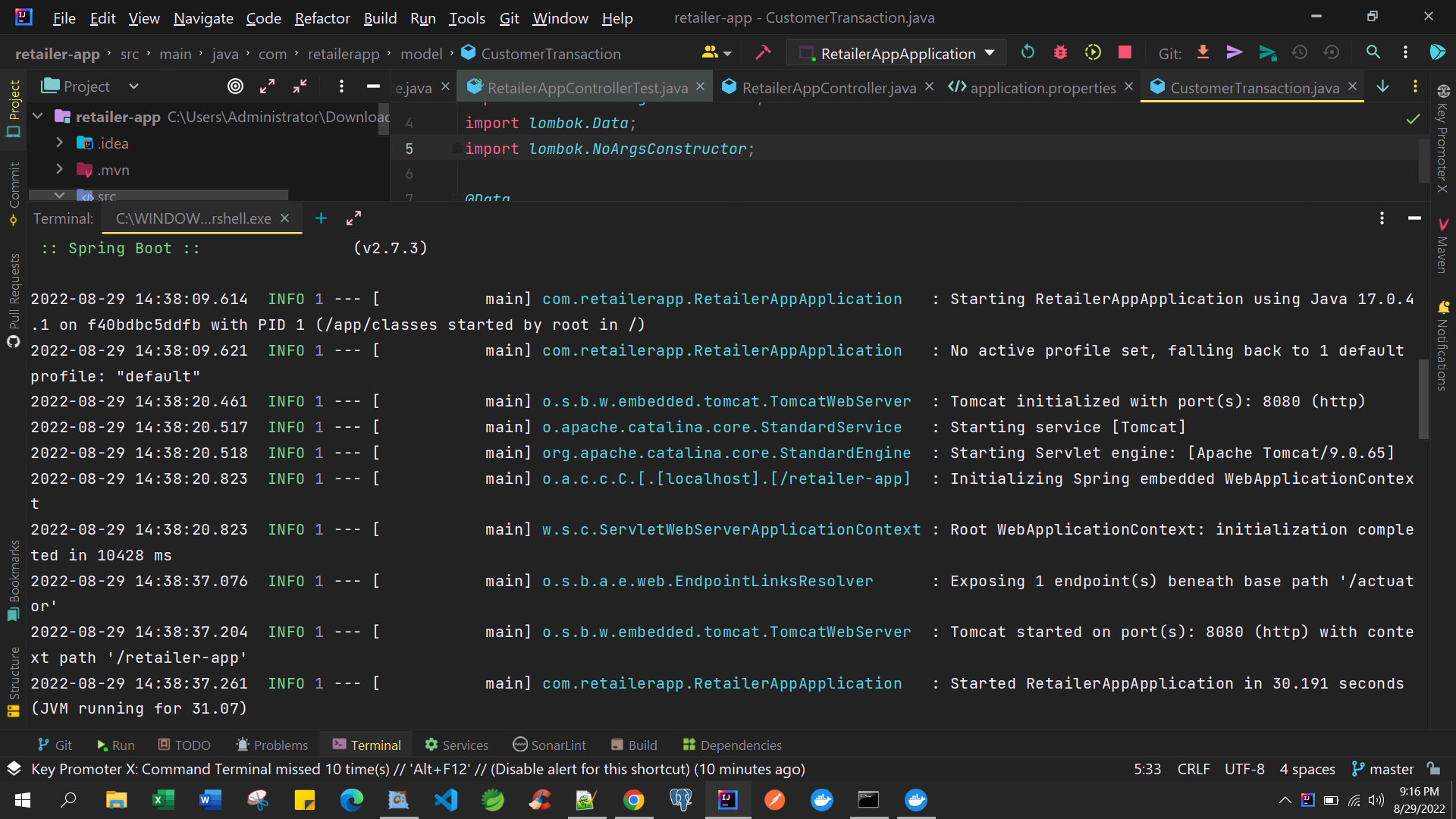
Task: Click Git Update Project arrow icon
Action: pos(1203,52)
